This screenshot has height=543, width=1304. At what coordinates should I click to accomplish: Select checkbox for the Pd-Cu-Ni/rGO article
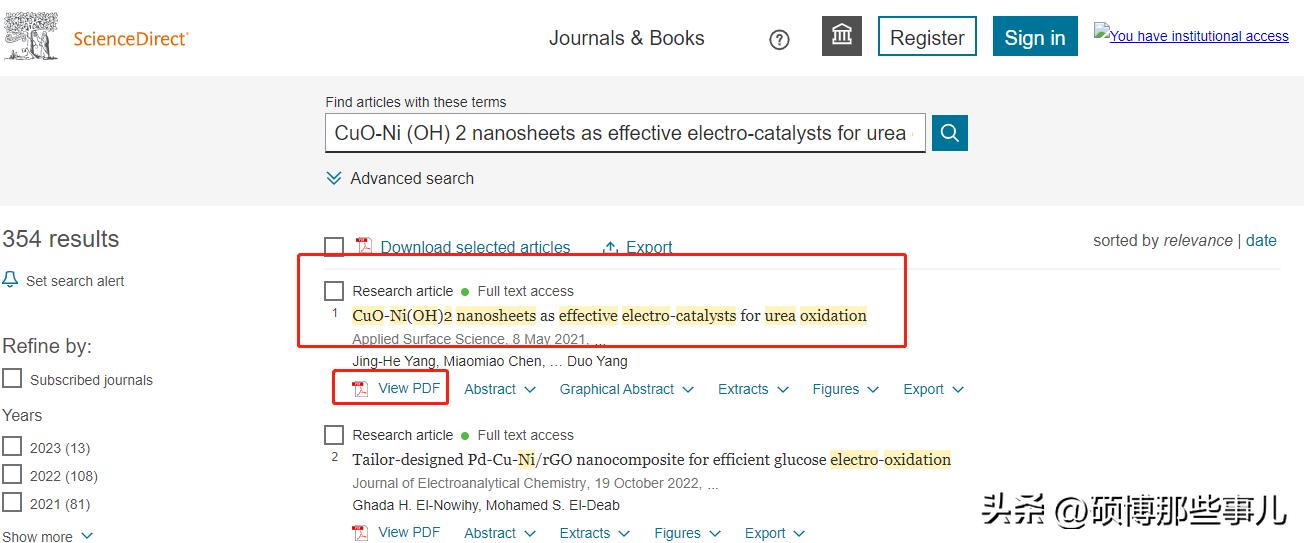pyautogui.click(x=334, y=435)
